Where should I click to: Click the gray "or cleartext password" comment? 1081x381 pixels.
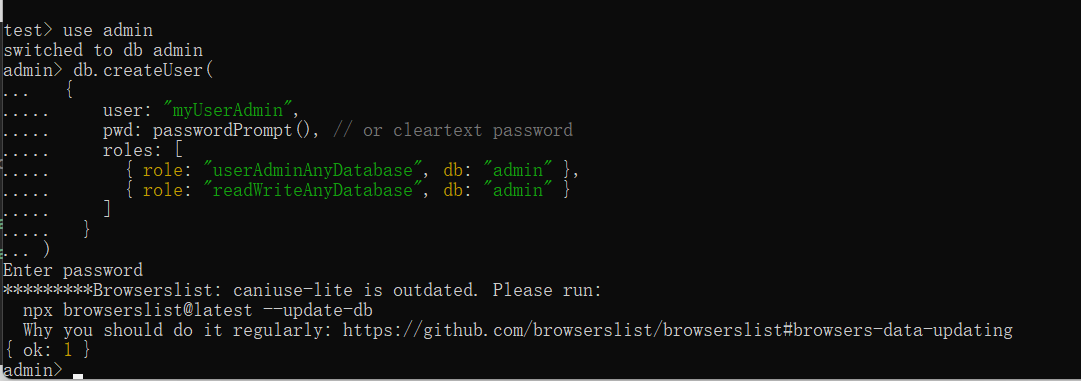pyautogui.click(x=458, y=130)
